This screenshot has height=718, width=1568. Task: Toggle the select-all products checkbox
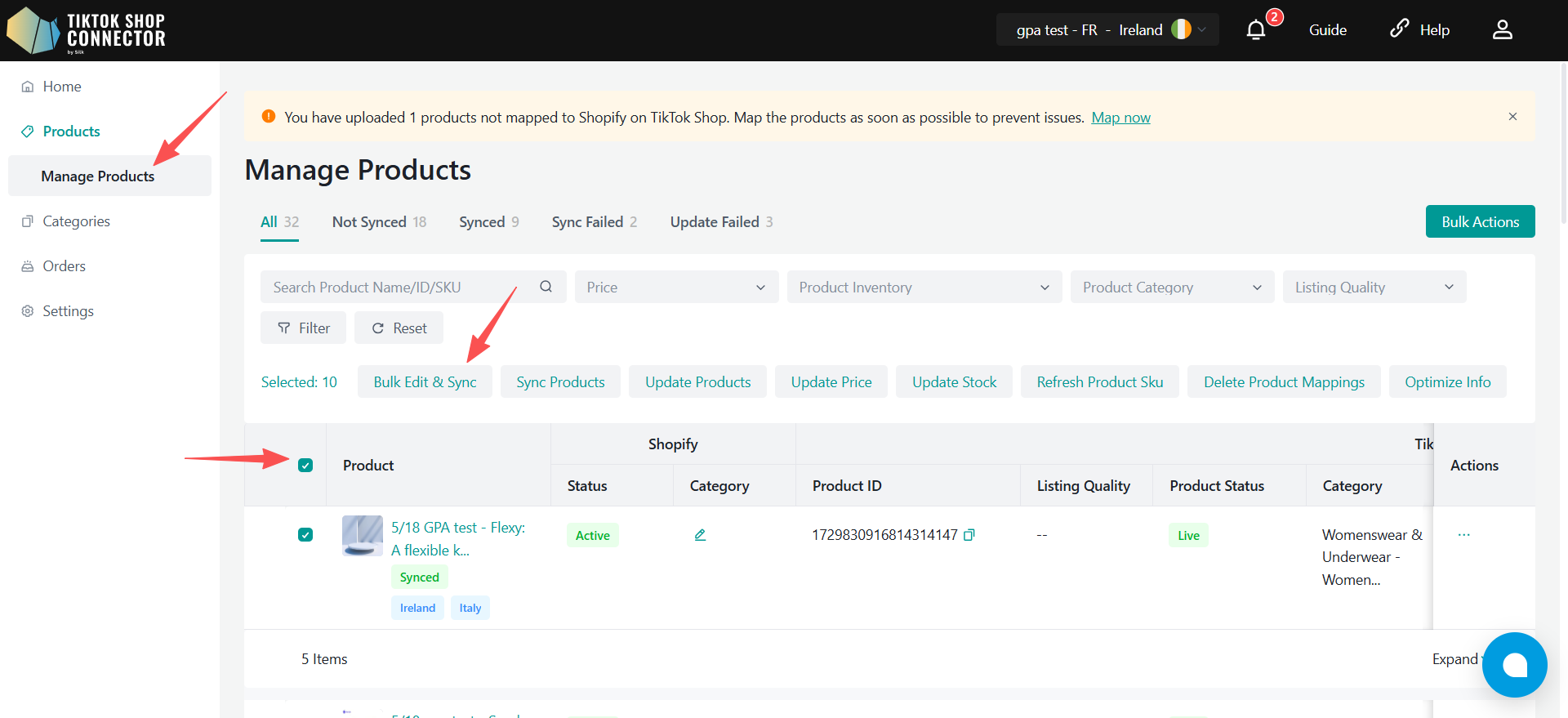(305, 466)
